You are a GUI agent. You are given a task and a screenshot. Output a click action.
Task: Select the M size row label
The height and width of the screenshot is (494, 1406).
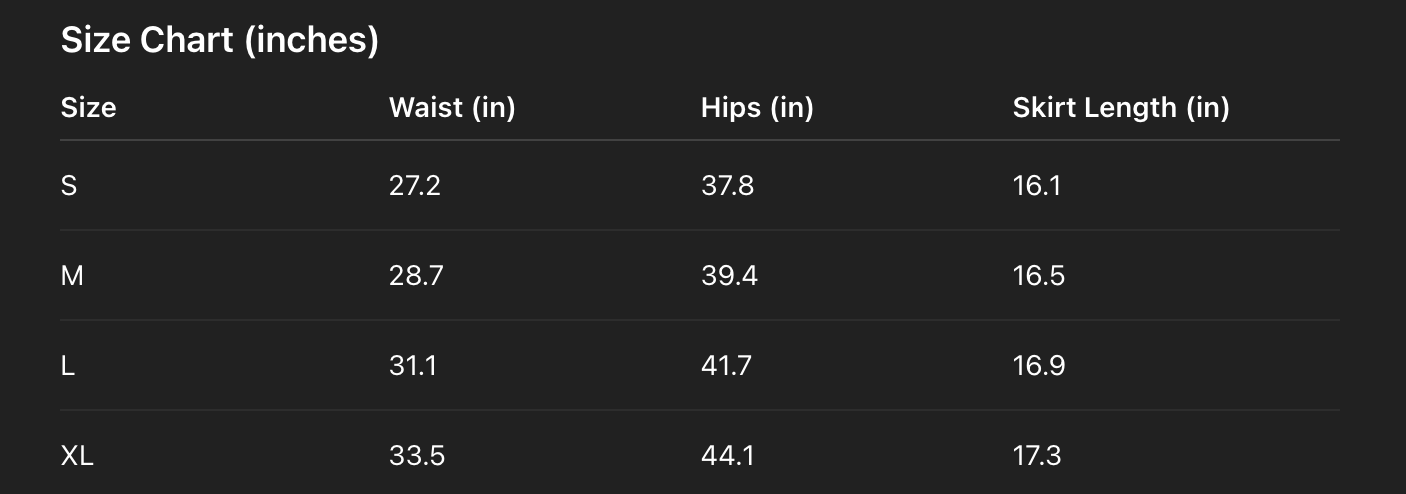pos(72,276)
